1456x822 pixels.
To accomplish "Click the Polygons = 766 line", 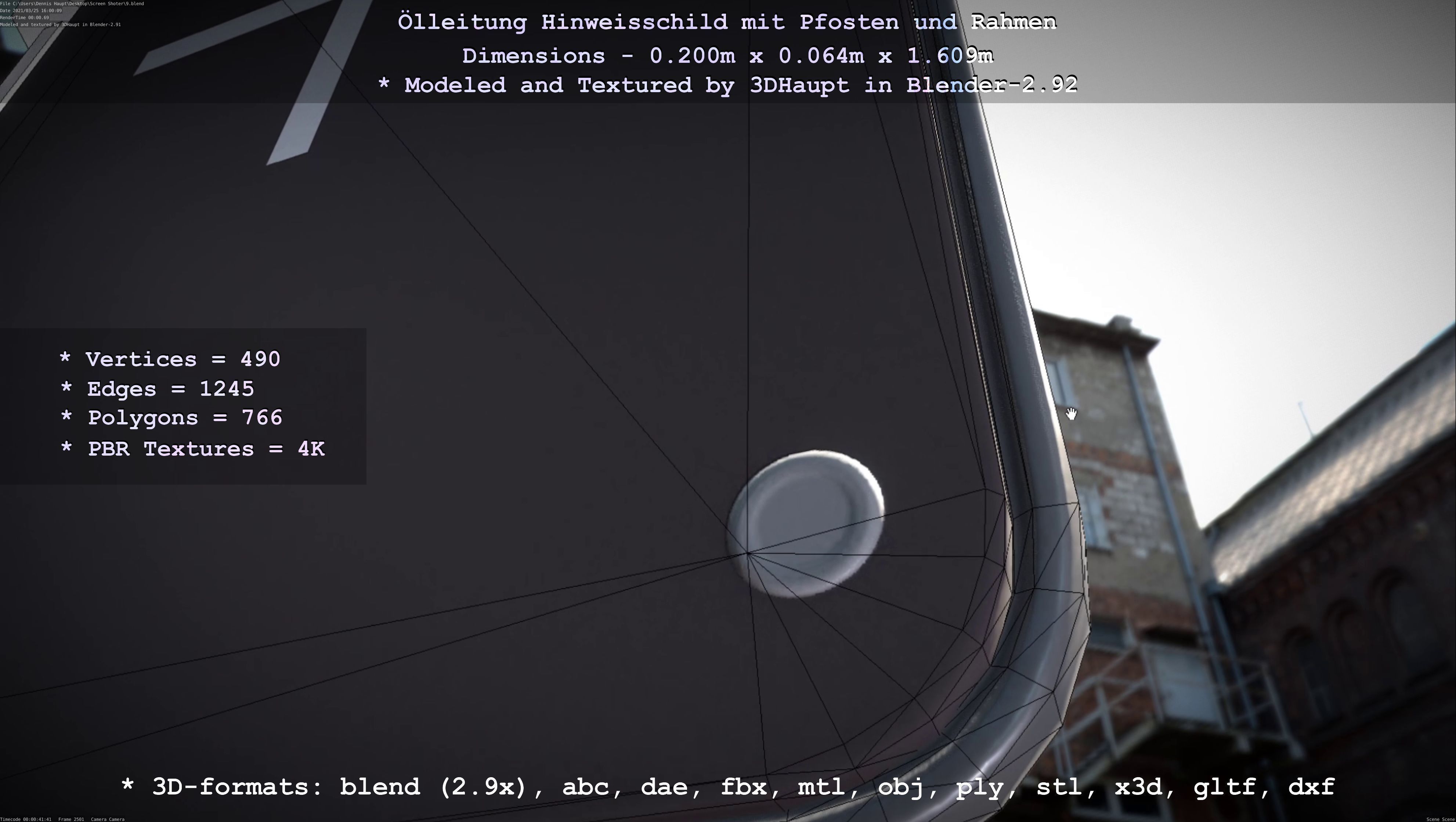I will [171, 418].
